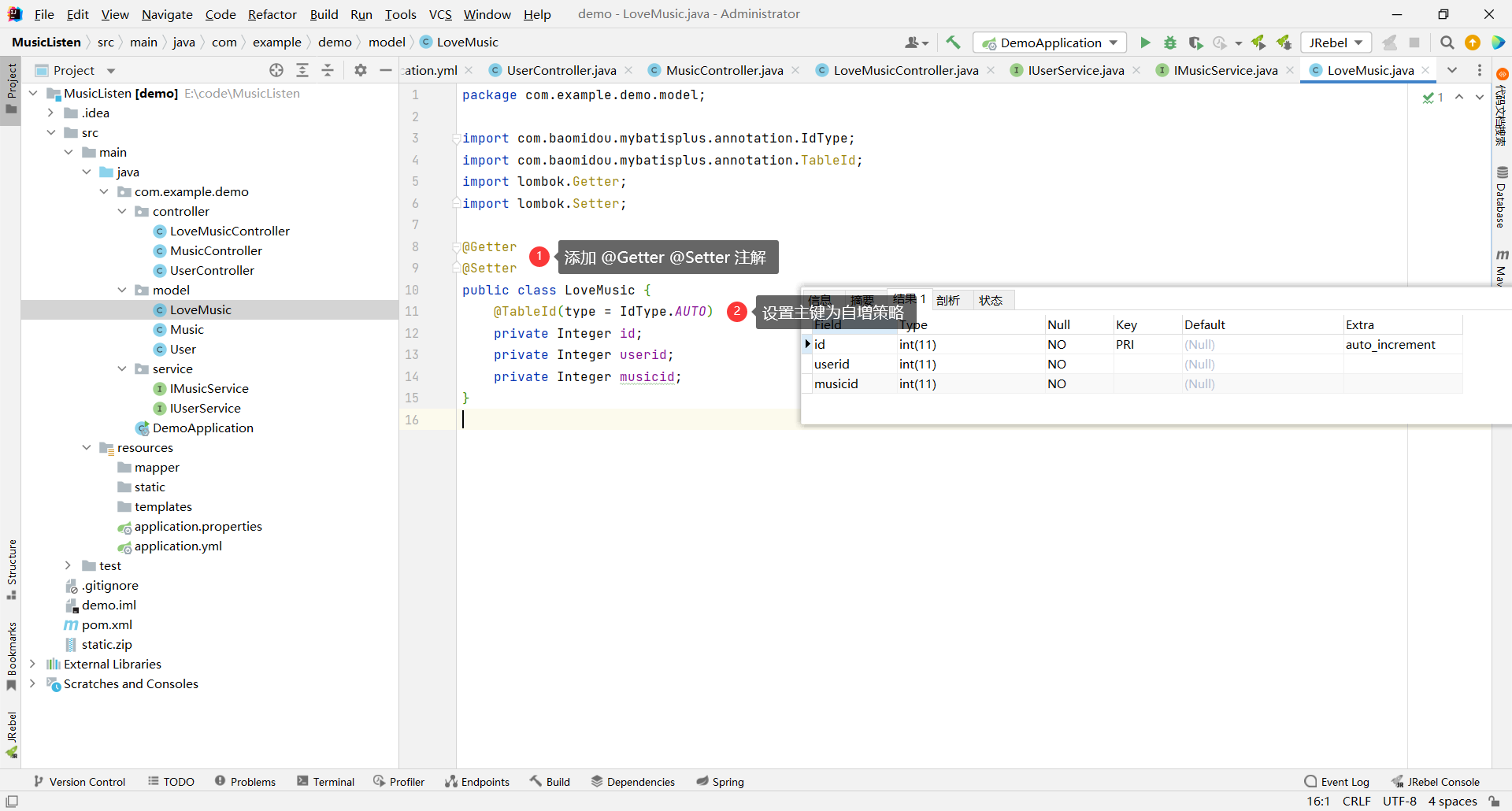Click the orange update arrow icon

tap(1473, 43)
